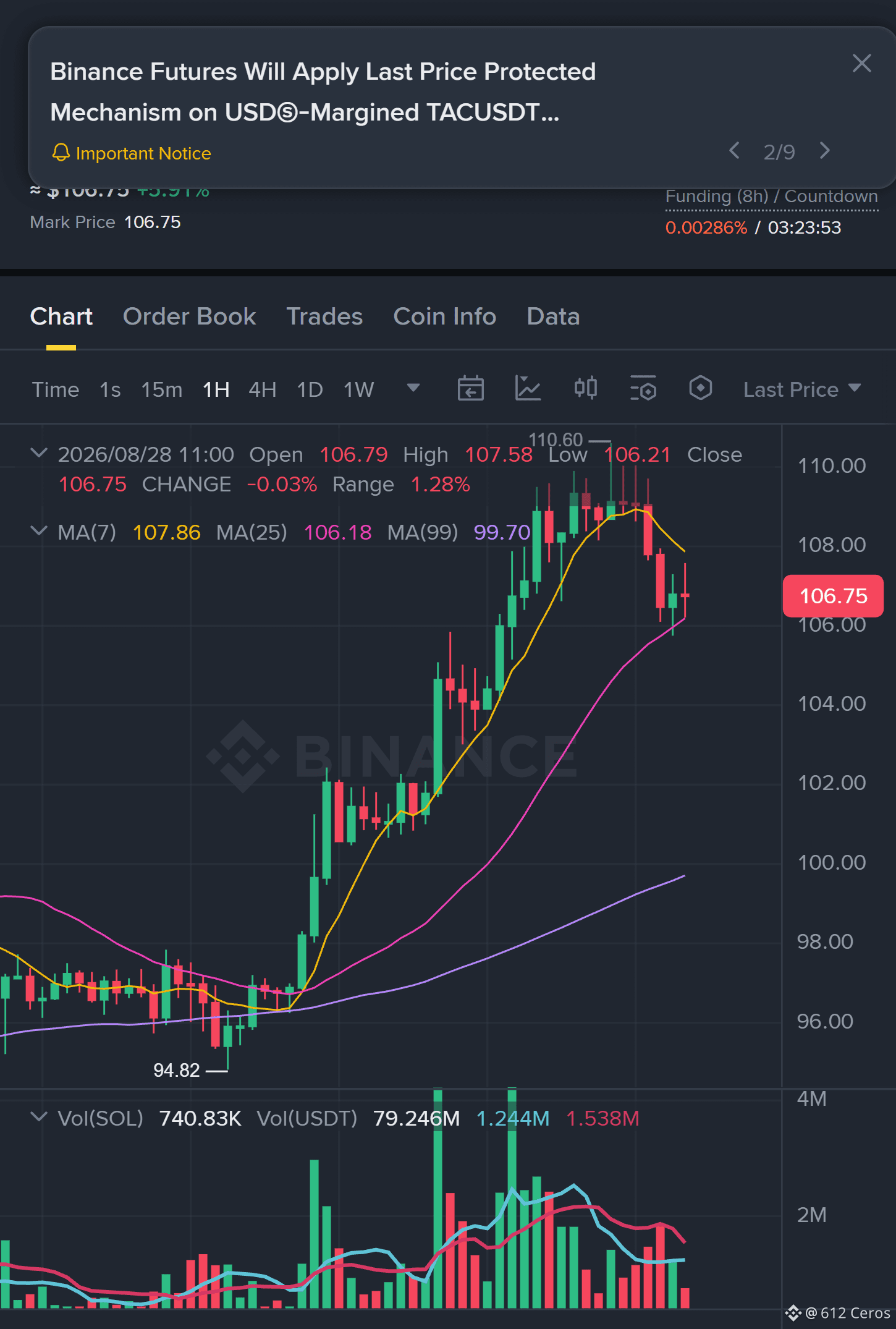Click the 2026/08/28 11:00 candle timestamp
The height and width of the screenshot is (1329, 896).
[146, 454]
